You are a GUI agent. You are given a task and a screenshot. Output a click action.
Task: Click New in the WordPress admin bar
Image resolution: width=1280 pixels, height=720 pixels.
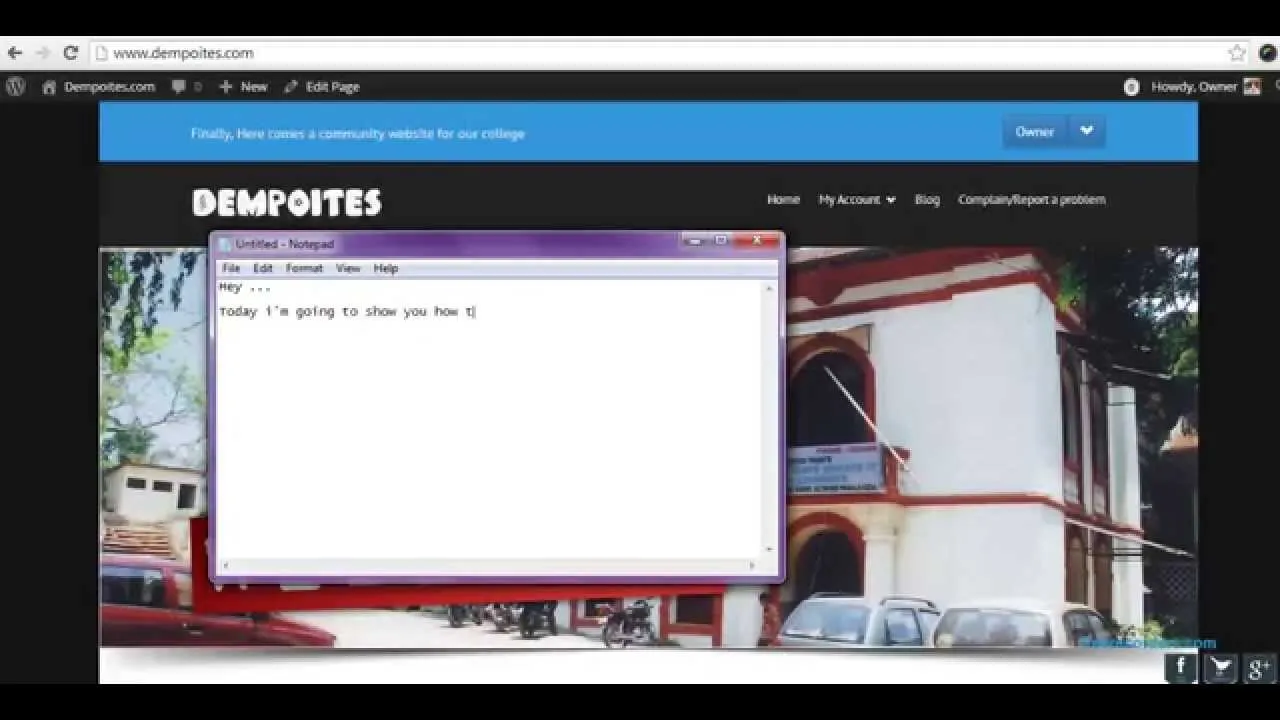243,87
